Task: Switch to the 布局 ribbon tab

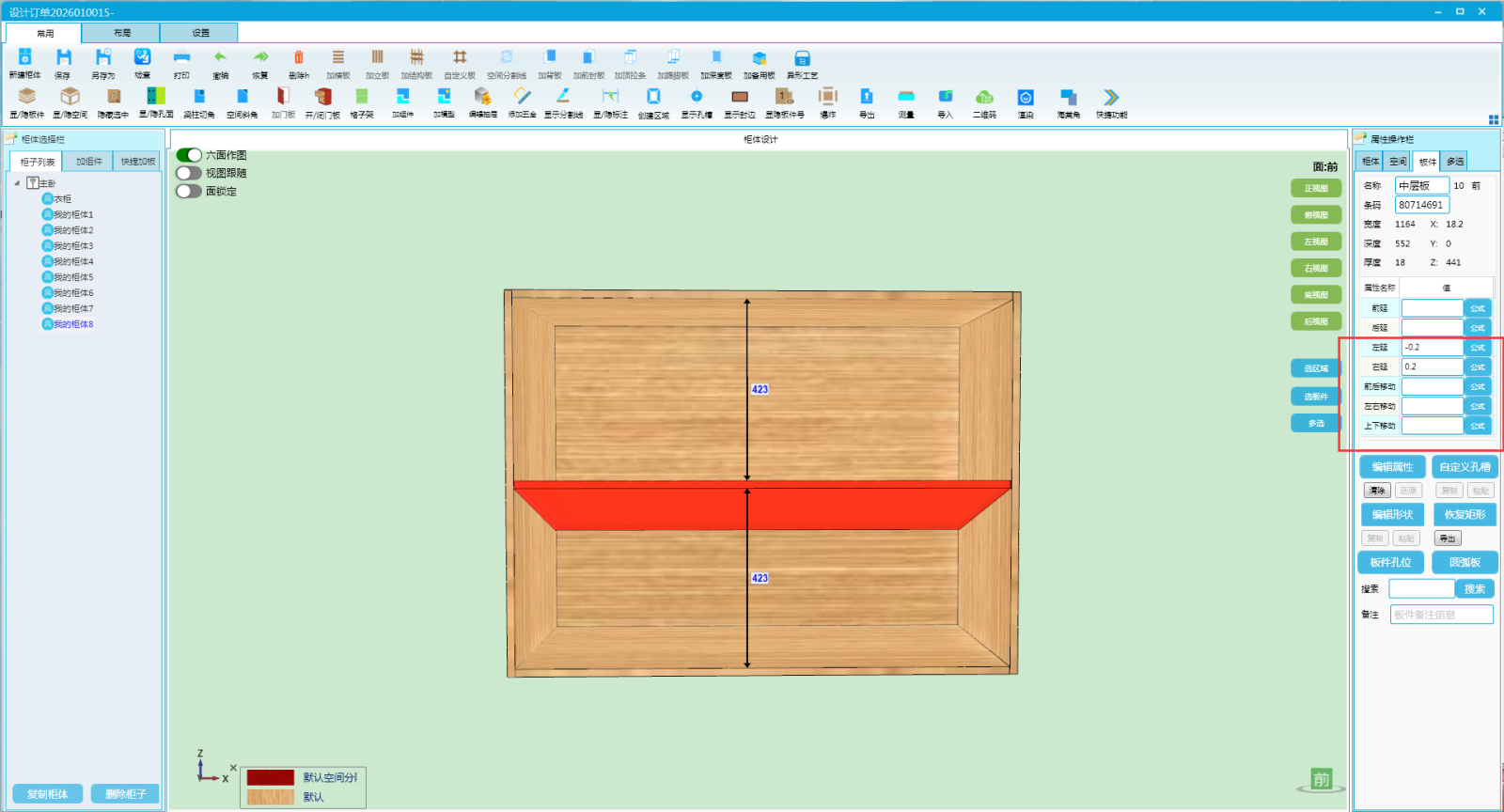Action: (x=122, y=33)
